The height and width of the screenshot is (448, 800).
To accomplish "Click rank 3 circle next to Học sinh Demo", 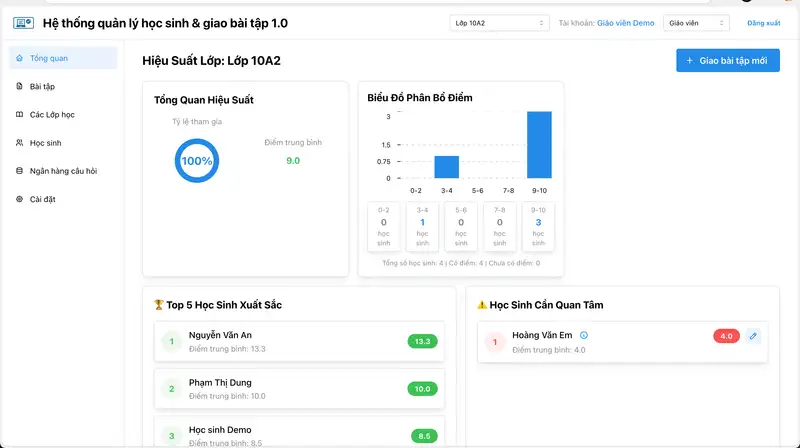I will (171, 436).
